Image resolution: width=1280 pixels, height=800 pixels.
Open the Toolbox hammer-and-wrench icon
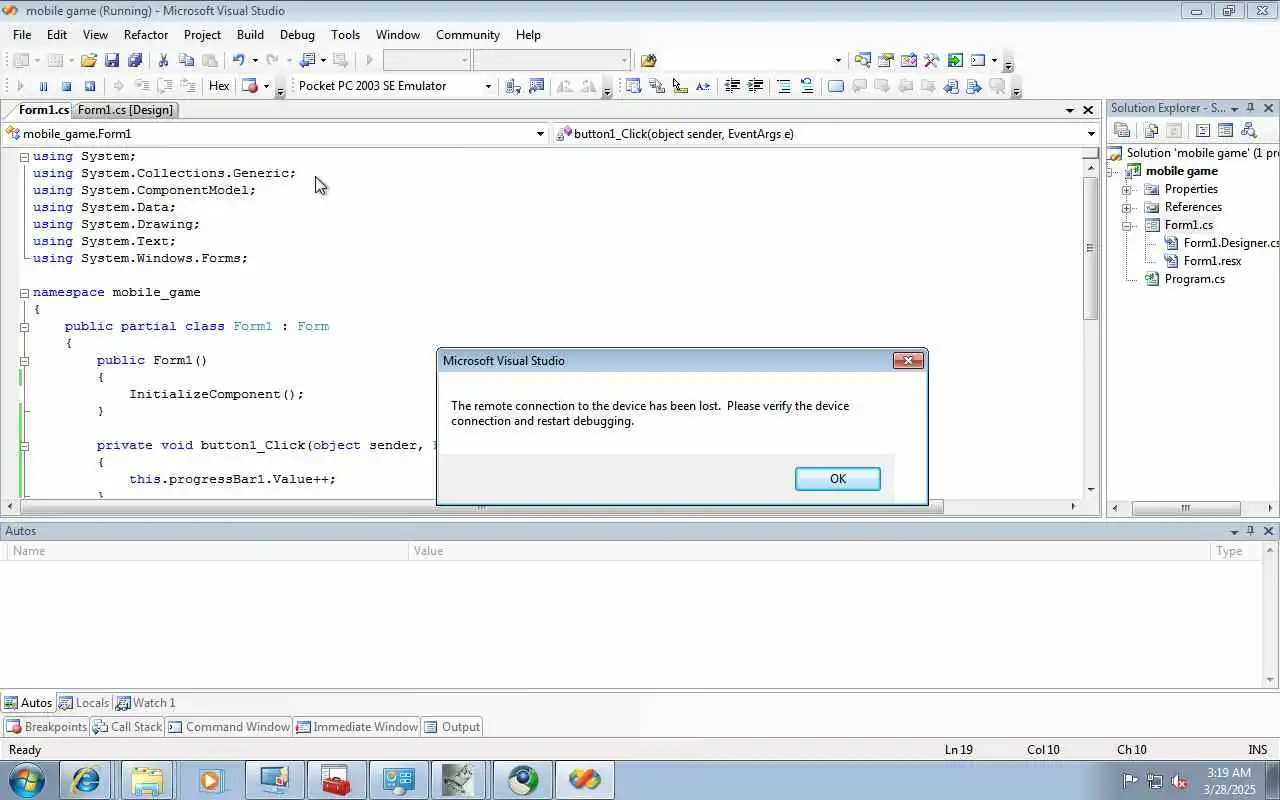(932, 60)
